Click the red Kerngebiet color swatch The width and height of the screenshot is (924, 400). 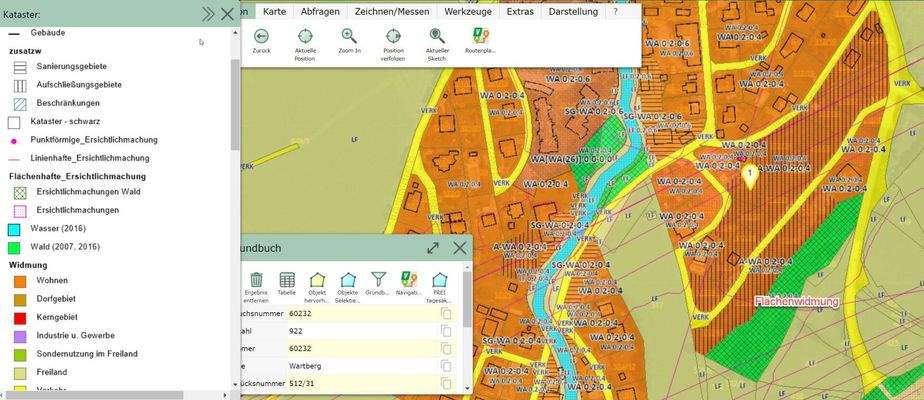(x=15, y=317)
